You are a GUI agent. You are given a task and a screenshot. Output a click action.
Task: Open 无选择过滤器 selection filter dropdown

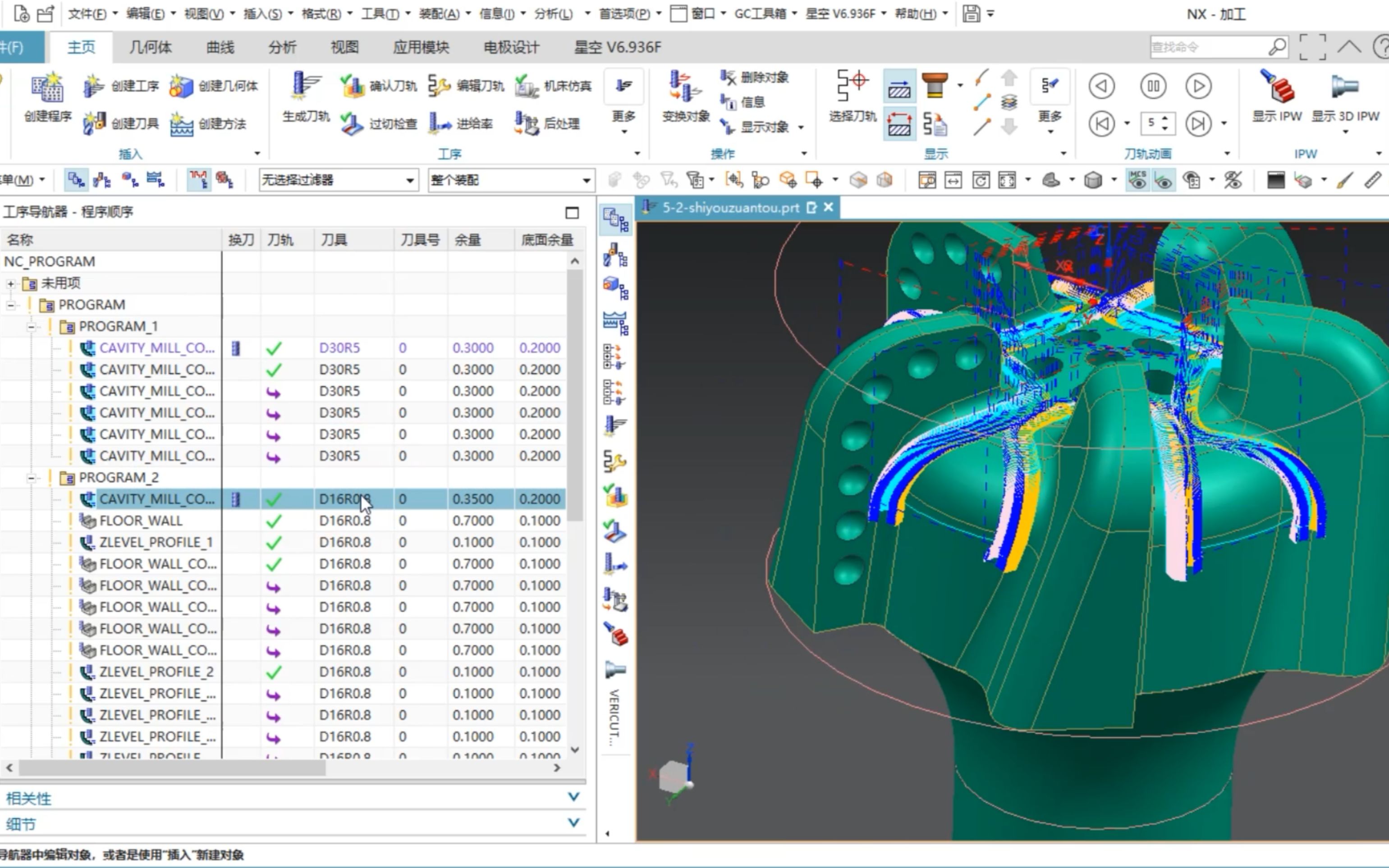click(x=338, y=180)
